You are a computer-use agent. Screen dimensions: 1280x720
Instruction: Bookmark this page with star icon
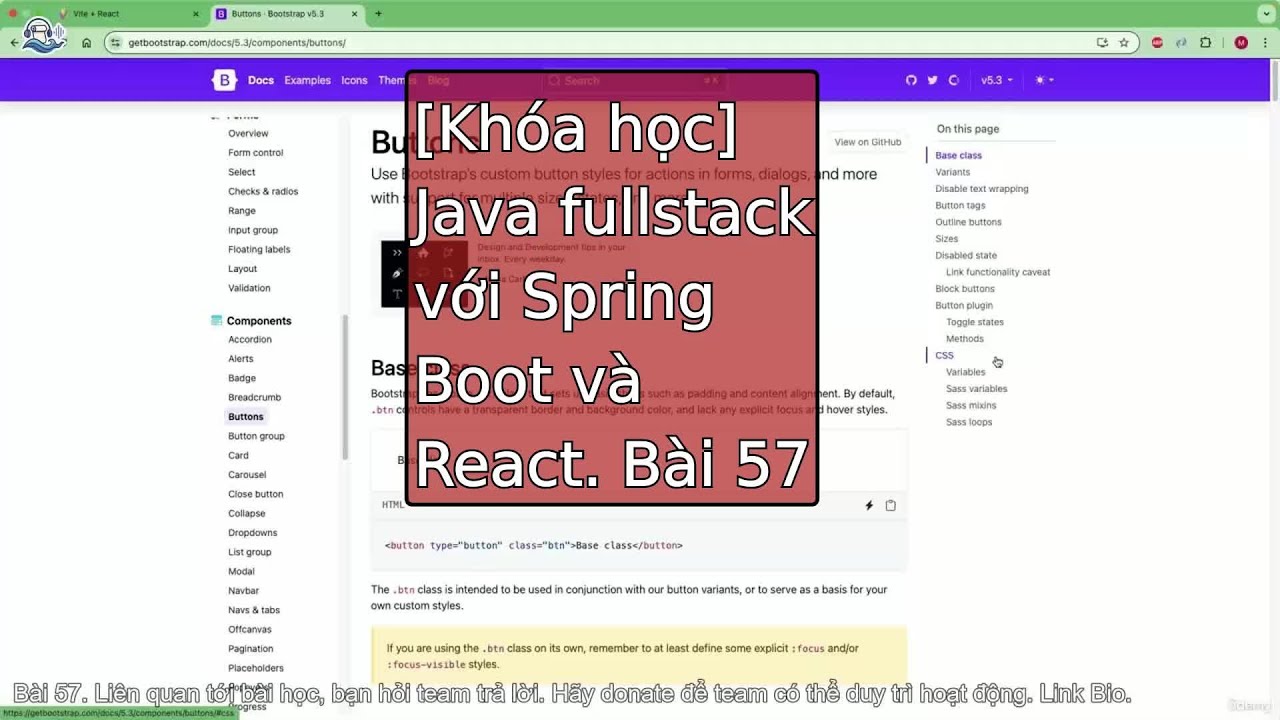(x=1124, y=43)
